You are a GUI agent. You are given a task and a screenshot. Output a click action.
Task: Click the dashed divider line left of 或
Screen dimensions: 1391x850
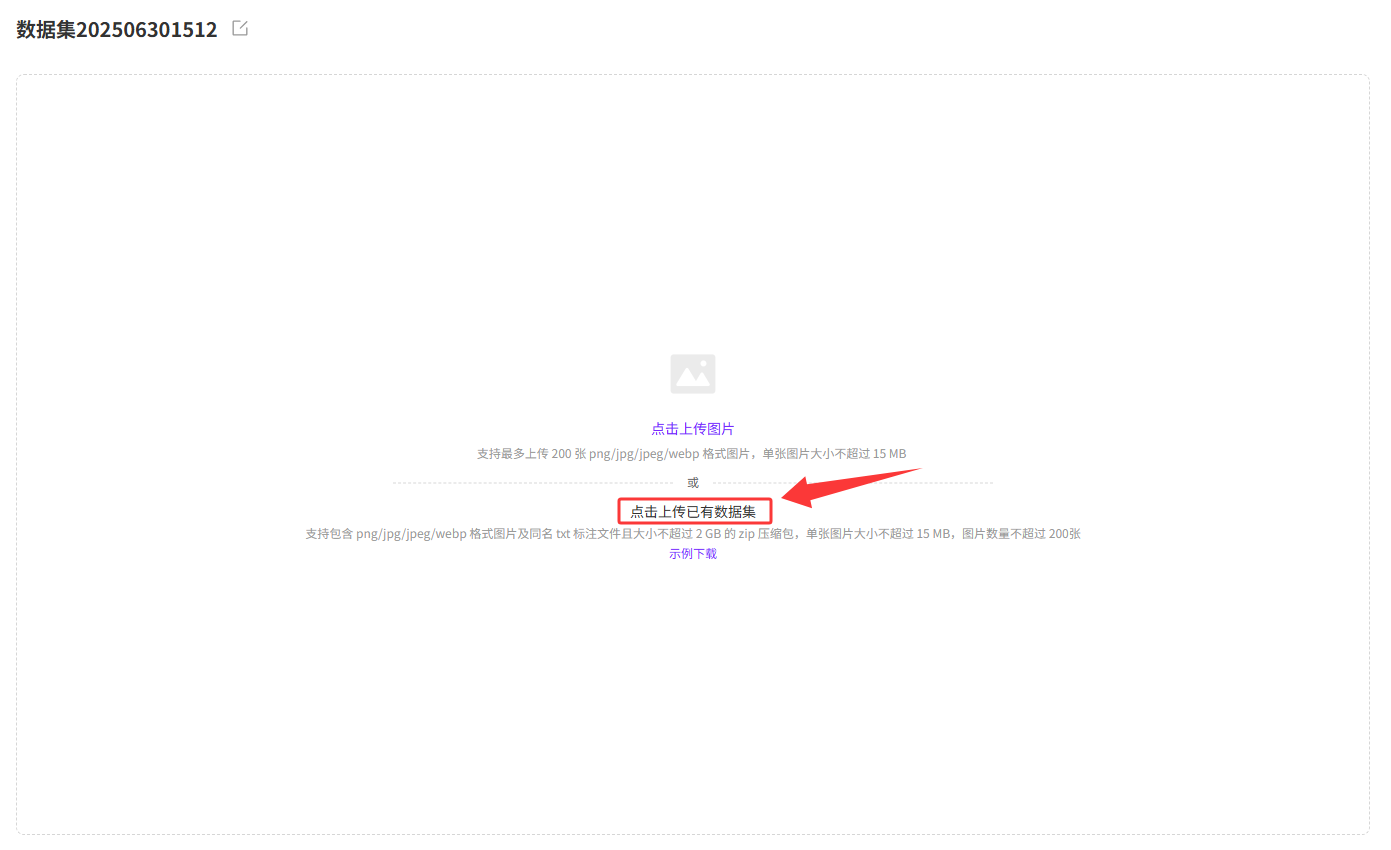pyautogui.click(x=536, y=483)
